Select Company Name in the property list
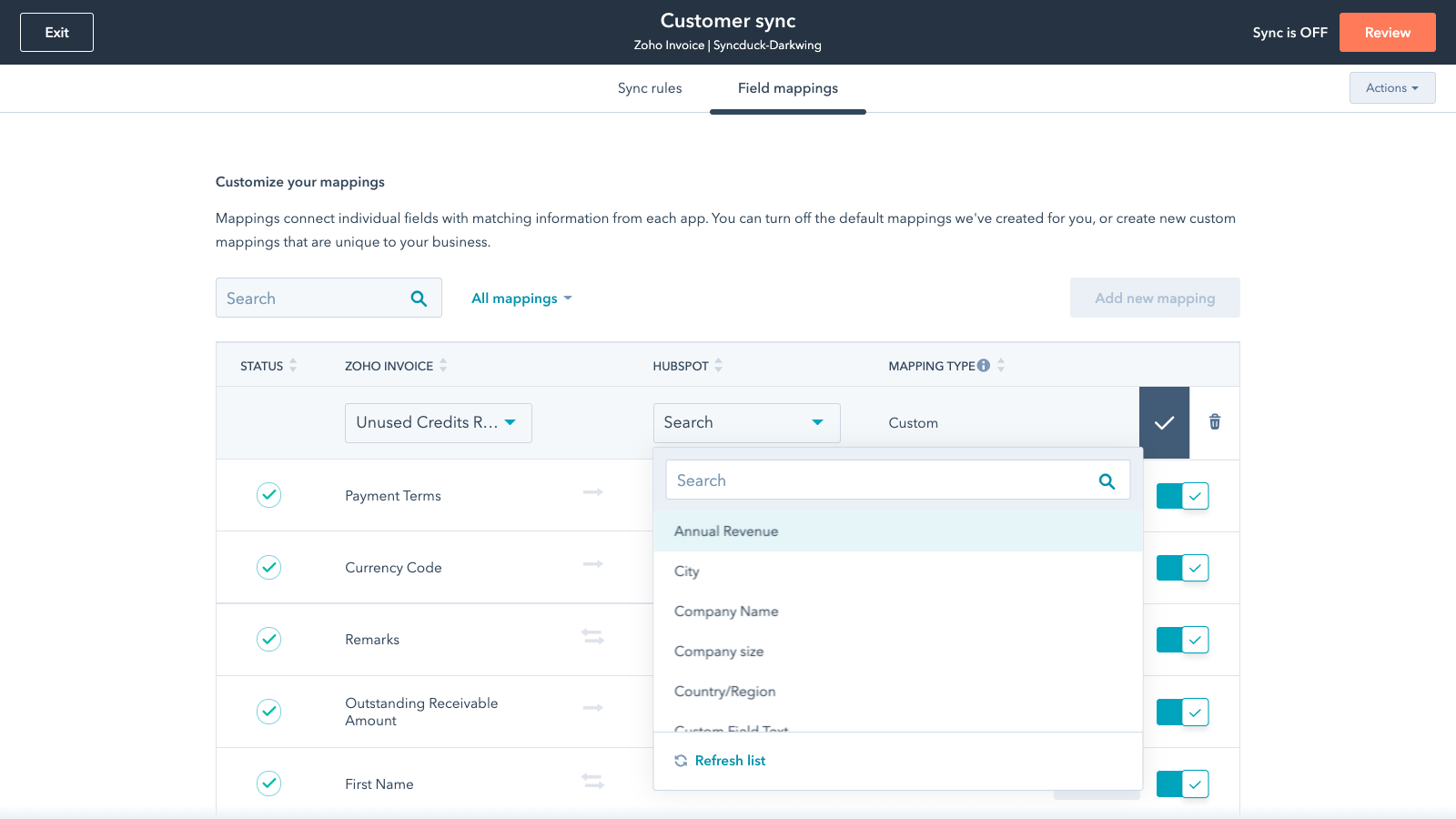Image resolution: width=1456 pixels, height=819 pixels. [725, 611]
